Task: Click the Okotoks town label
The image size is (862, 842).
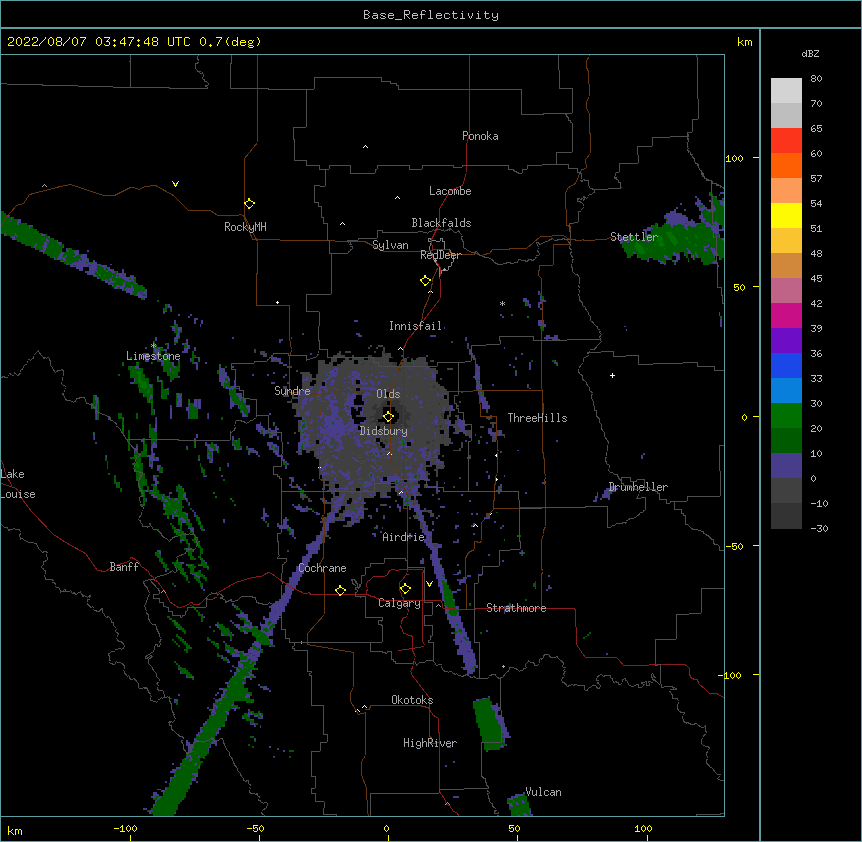Action: point(412,700)
